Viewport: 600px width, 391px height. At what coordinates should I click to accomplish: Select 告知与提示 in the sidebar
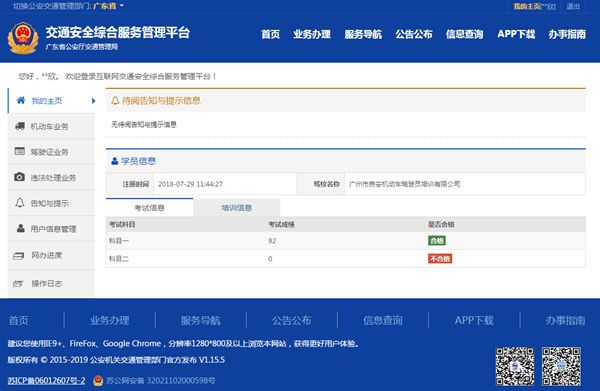pos(51,203)
